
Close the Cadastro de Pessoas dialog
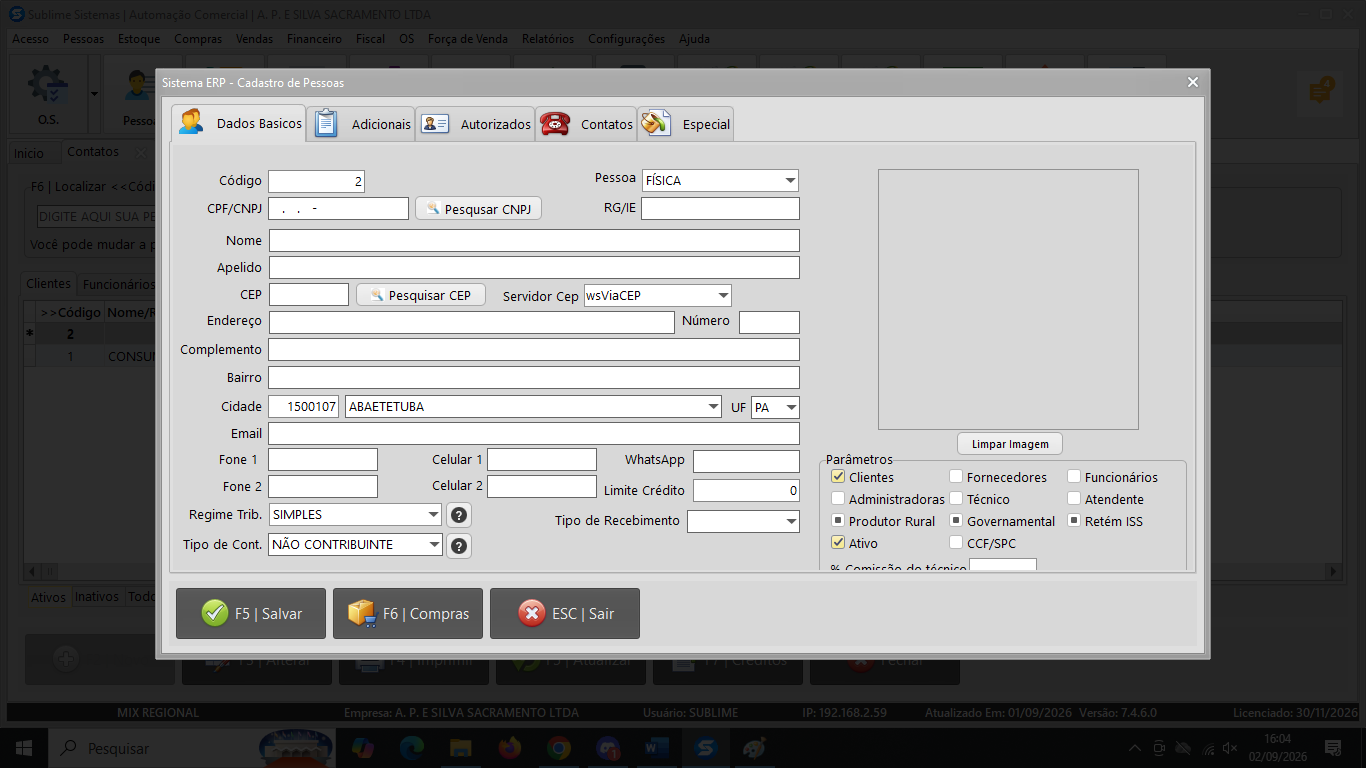coord(1192,82)
